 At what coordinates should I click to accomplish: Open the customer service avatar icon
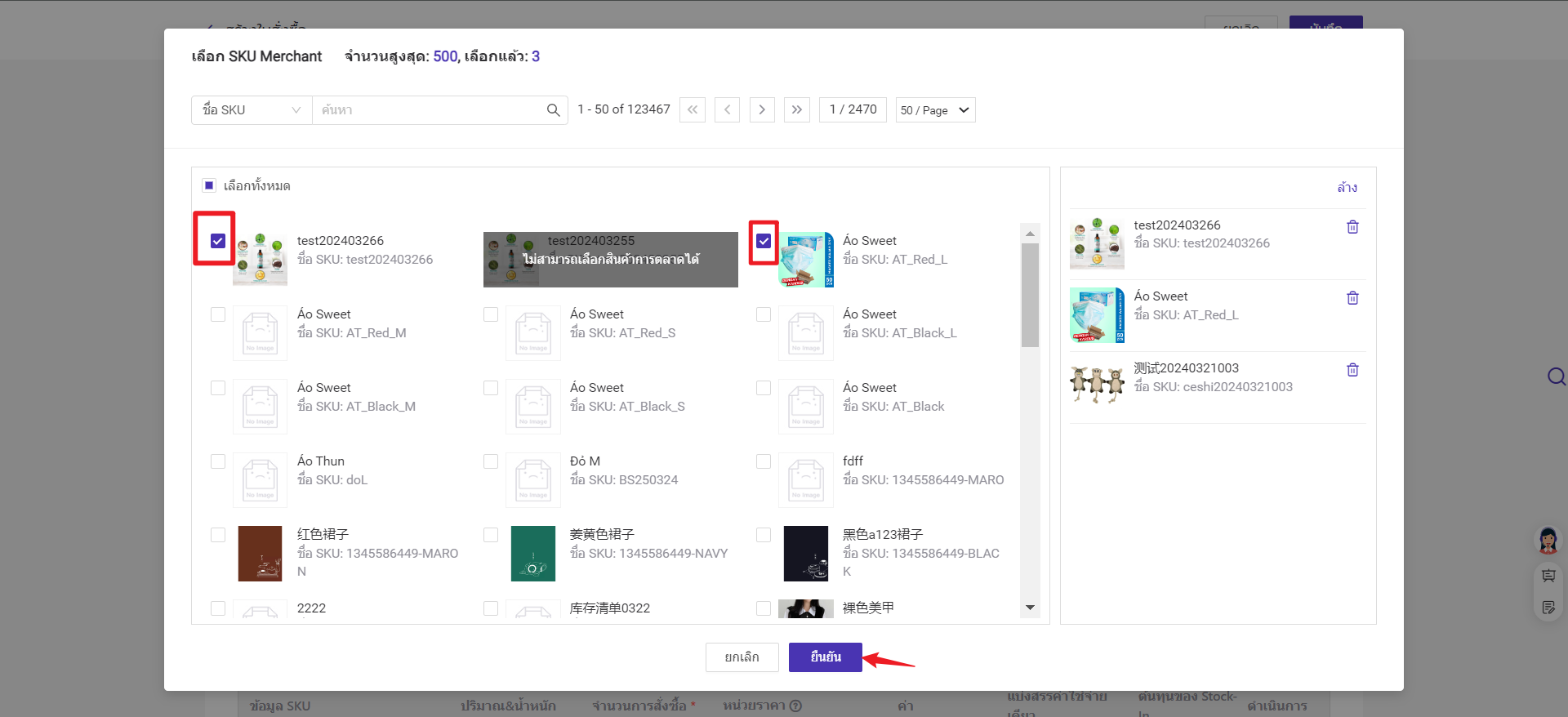point(1548,540)
